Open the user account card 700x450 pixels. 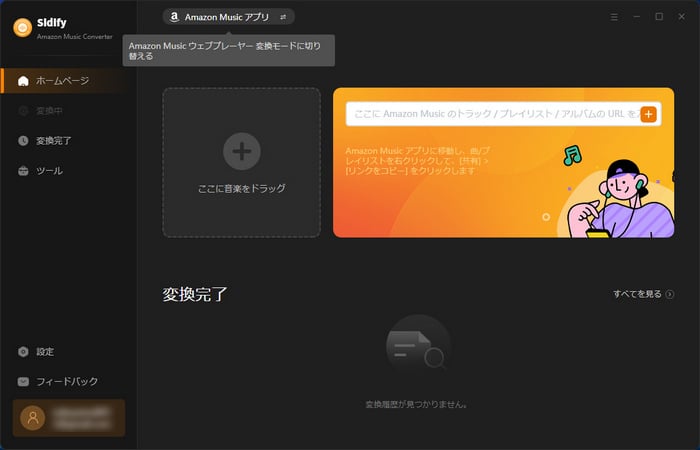69,418
